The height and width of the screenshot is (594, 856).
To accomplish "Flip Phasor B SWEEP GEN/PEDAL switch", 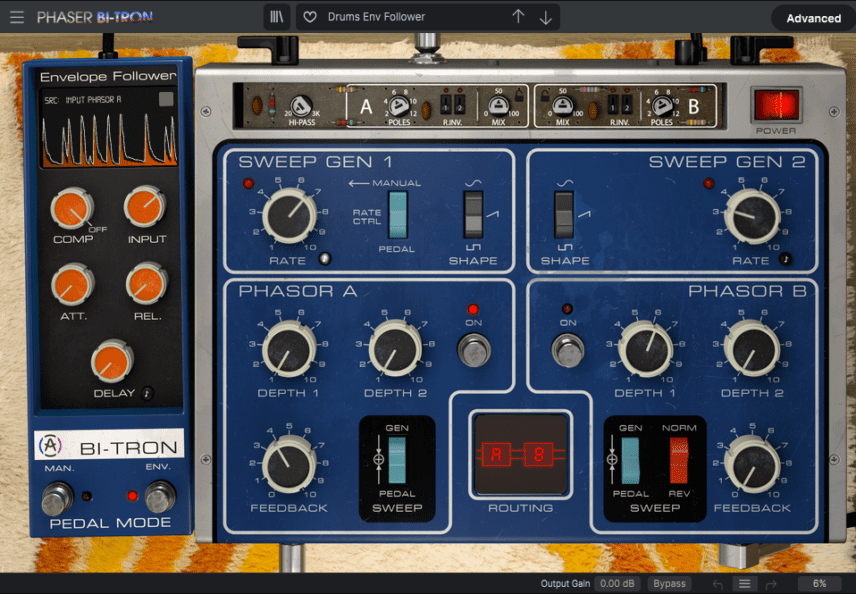I will point(631,460).
